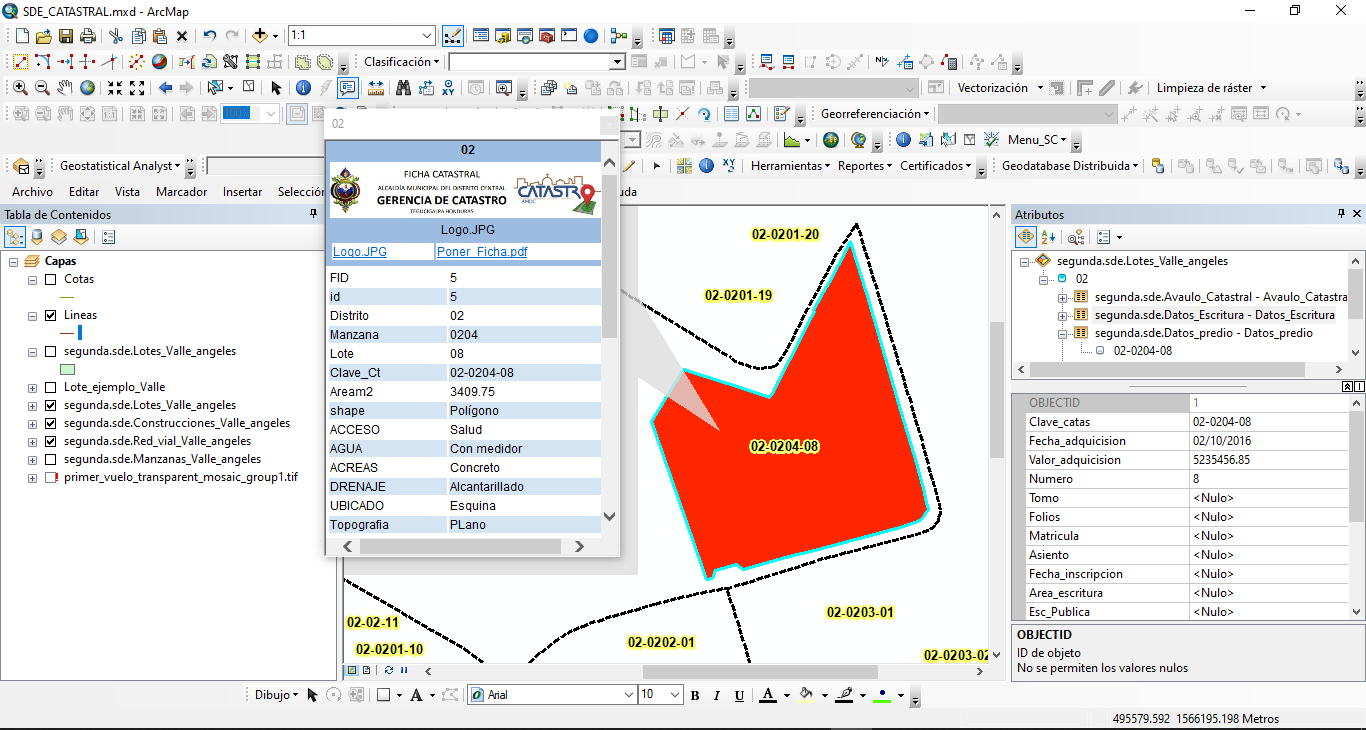The height and width of the screenshot is (730, 1366).
Task: Open the Editor toolbar
Action: (x=452, y=36)
